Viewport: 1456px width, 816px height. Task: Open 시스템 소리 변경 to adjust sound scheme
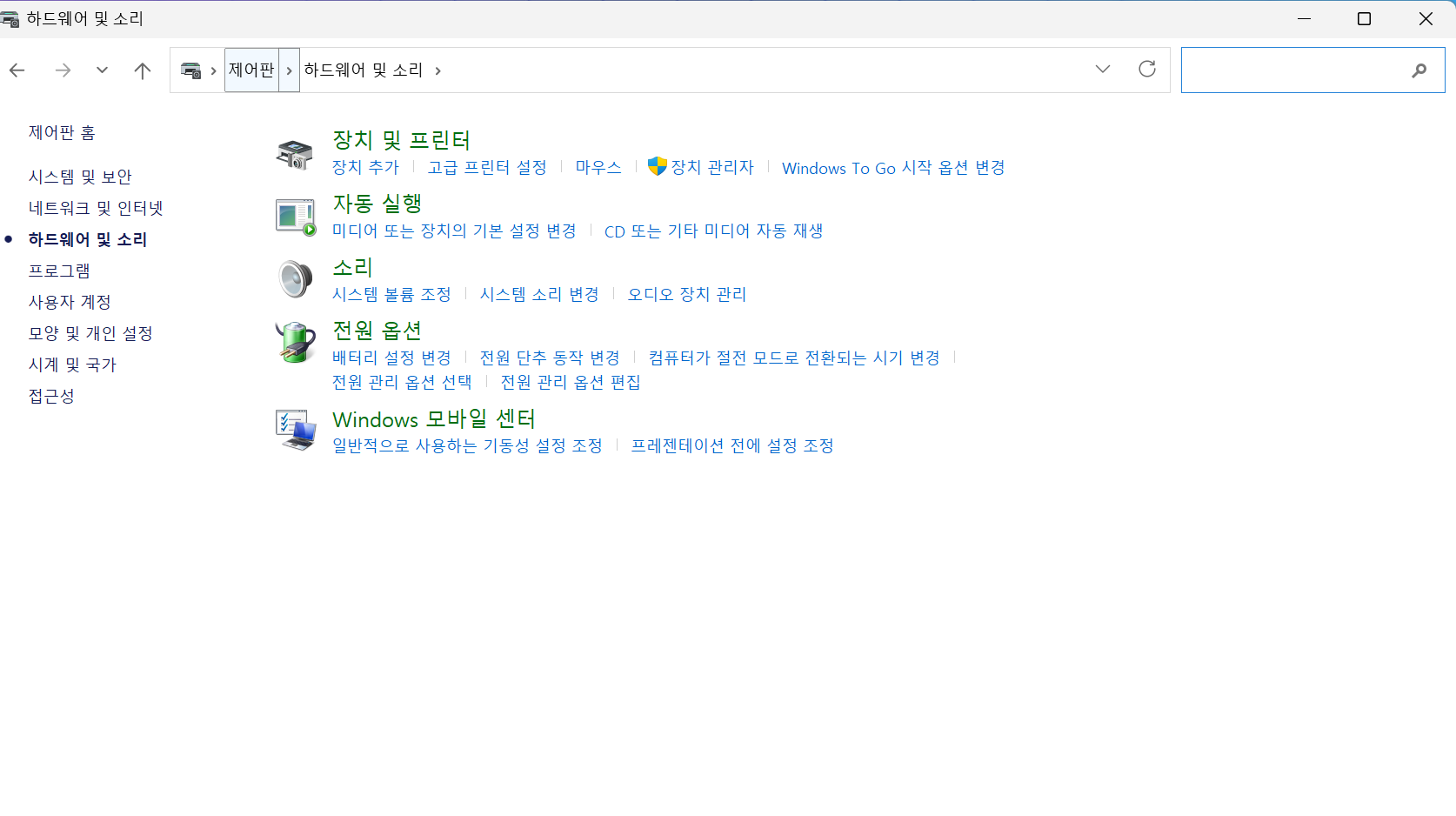538,294
